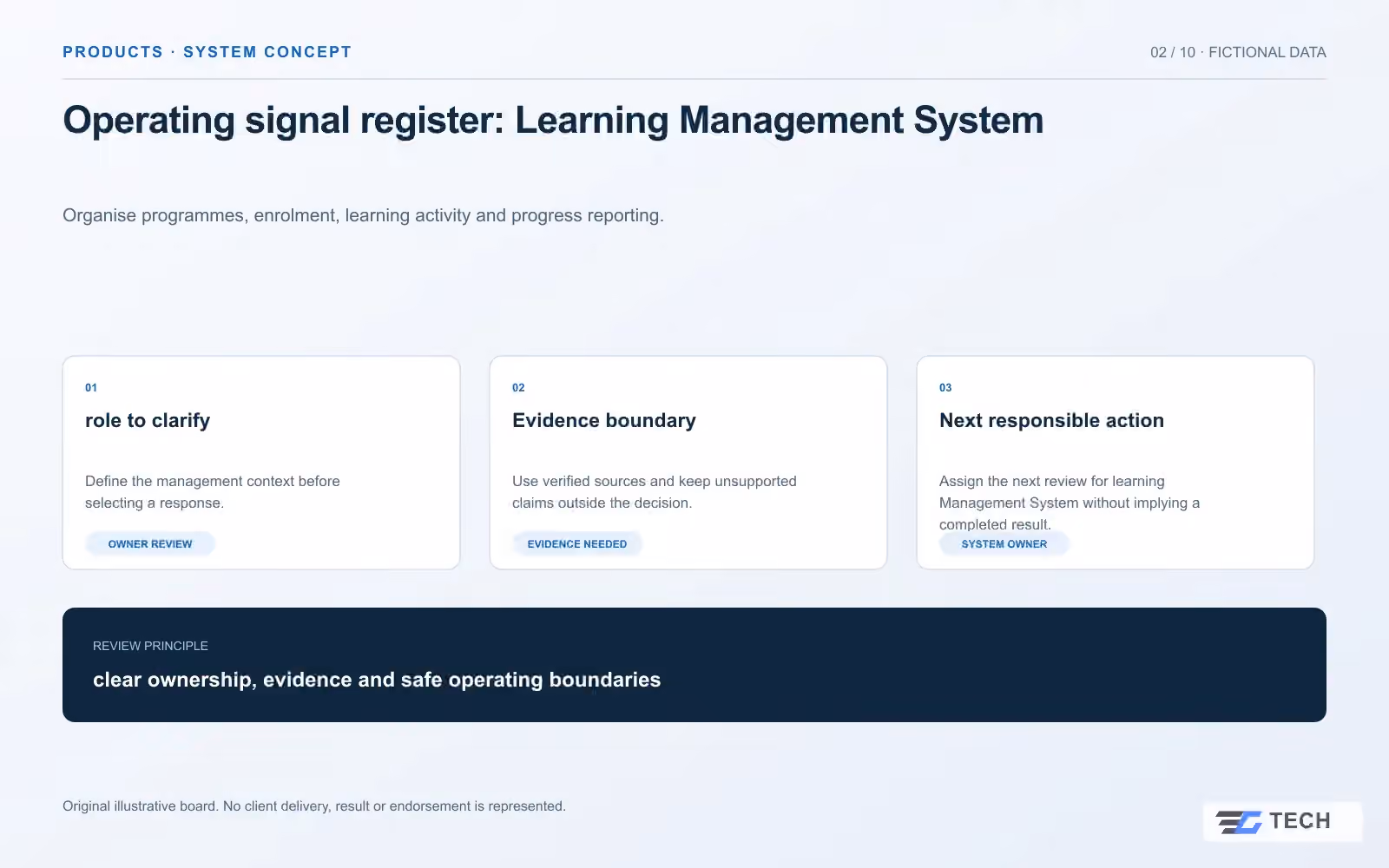
Task: Click the card number 03 label
Action: 945,388
